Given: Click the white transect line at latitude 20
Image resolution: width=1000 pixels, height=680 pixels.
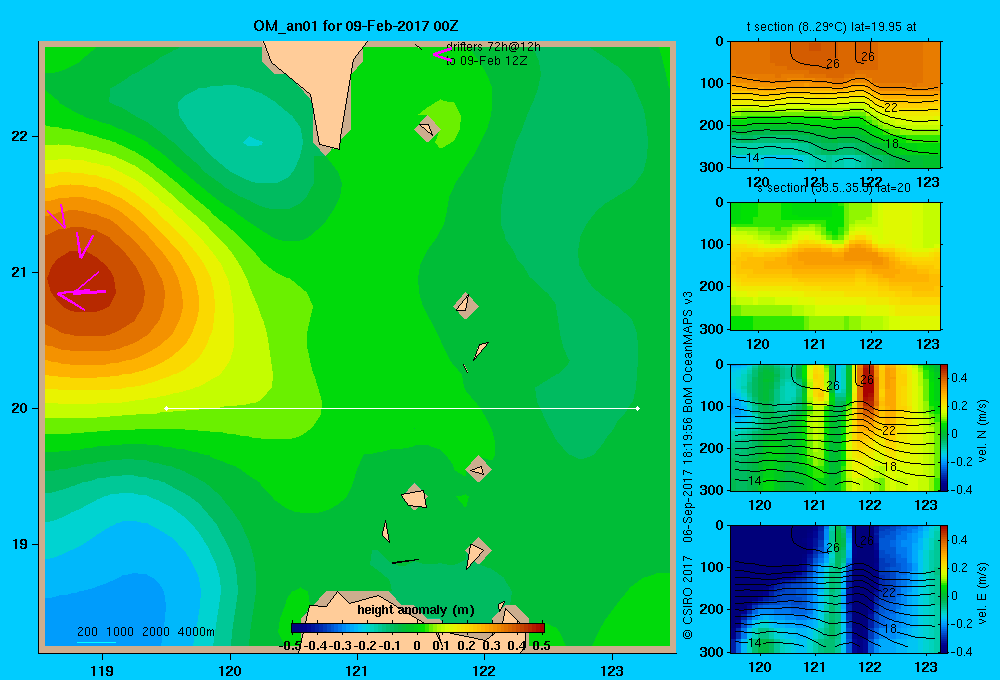Looking at the screenshot, I should (x=402, y=408).
